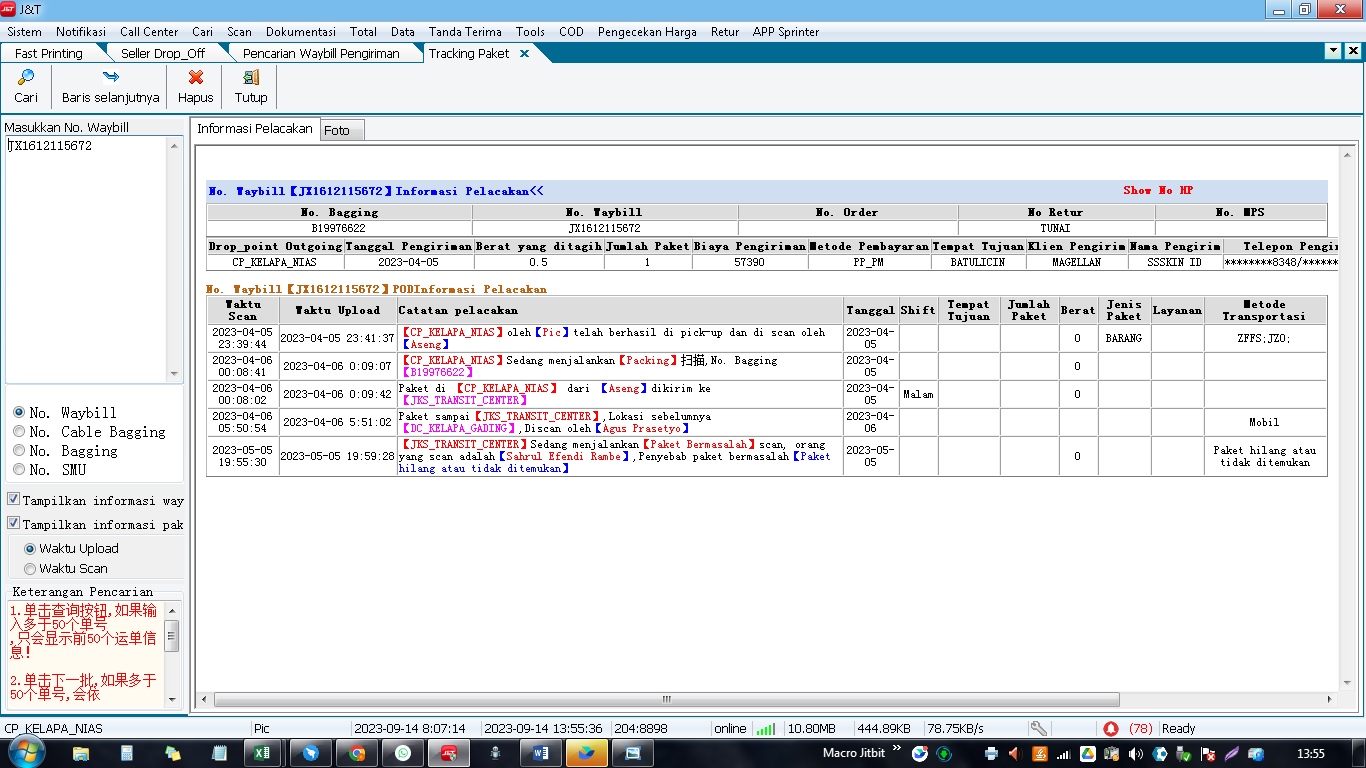Open the APP Sprinter menu
The height and width of the screenshot is (768, 1366).
coord(786,31)
